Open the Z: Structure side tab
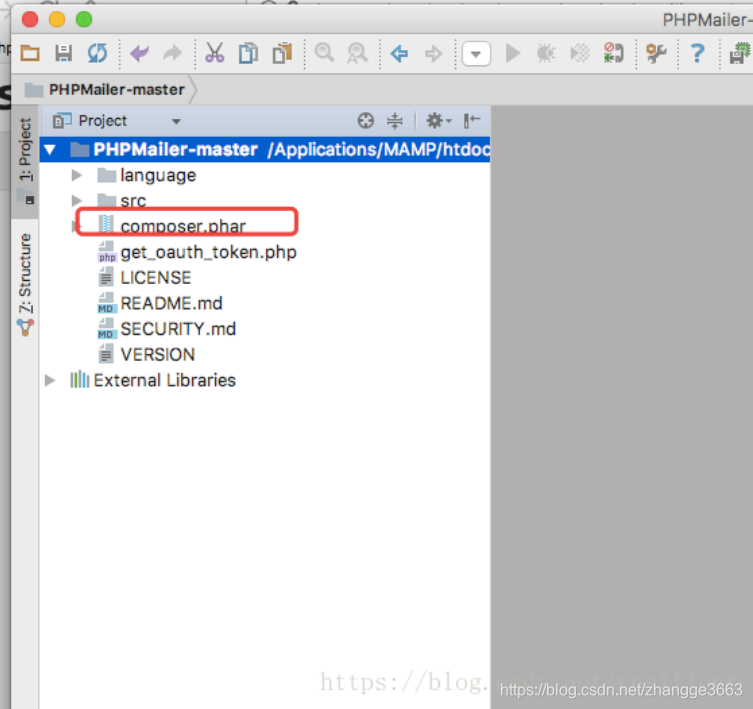753x709 pixels. click(25, 283)
